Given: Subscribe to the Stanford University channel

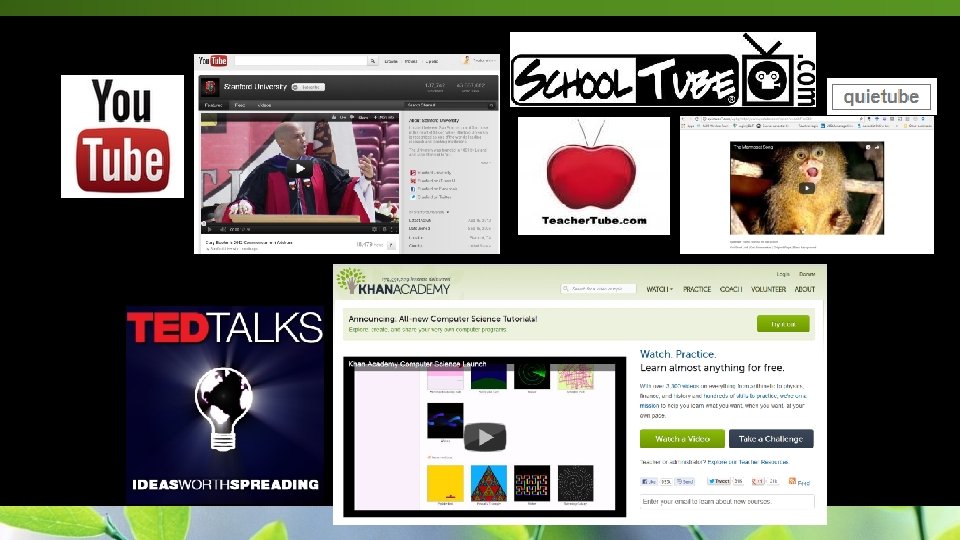Looking at the screenshot, I should (309, 87).
